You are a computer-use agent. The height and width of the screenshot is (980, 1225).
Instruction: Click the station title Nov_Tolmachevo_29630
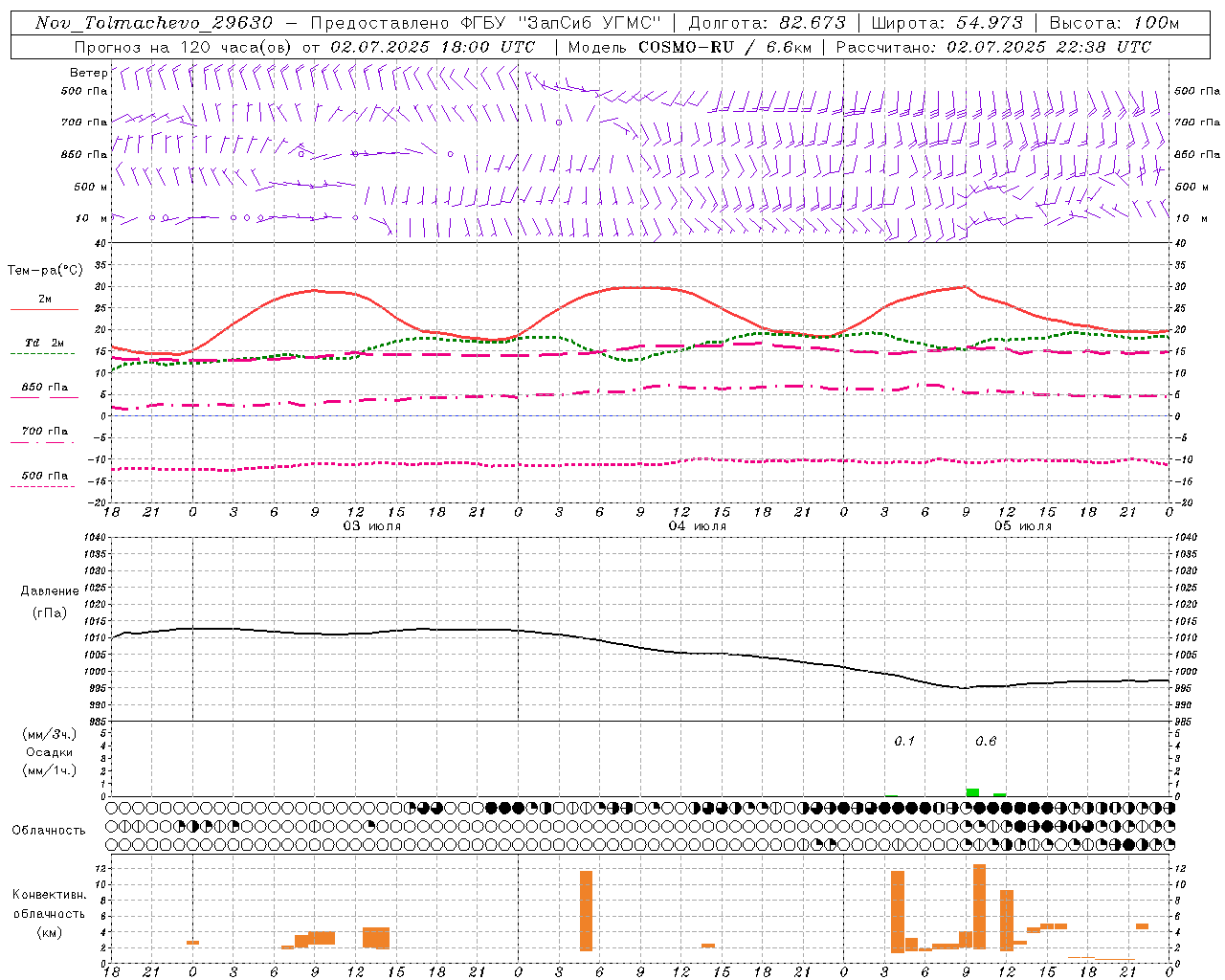tap(154, 23)
